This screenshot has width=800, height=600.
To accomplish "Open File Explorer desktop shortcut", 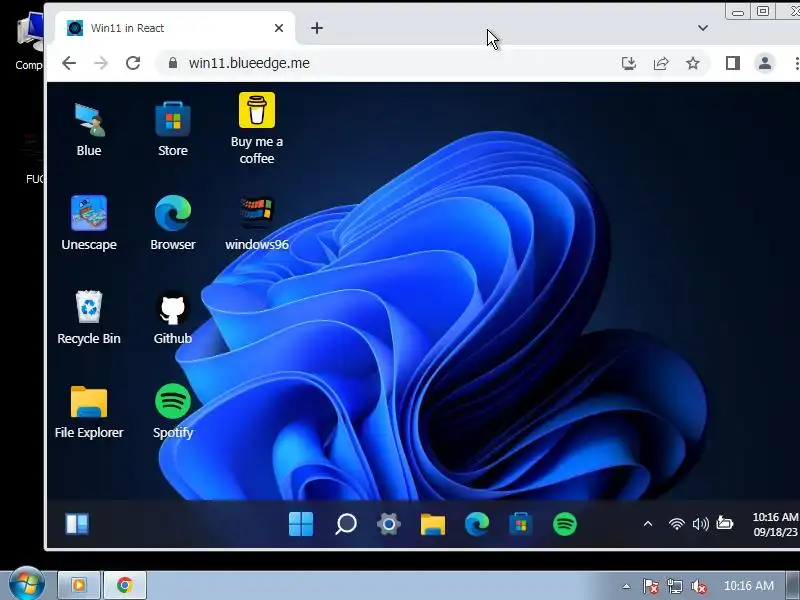I will [89, 411].
